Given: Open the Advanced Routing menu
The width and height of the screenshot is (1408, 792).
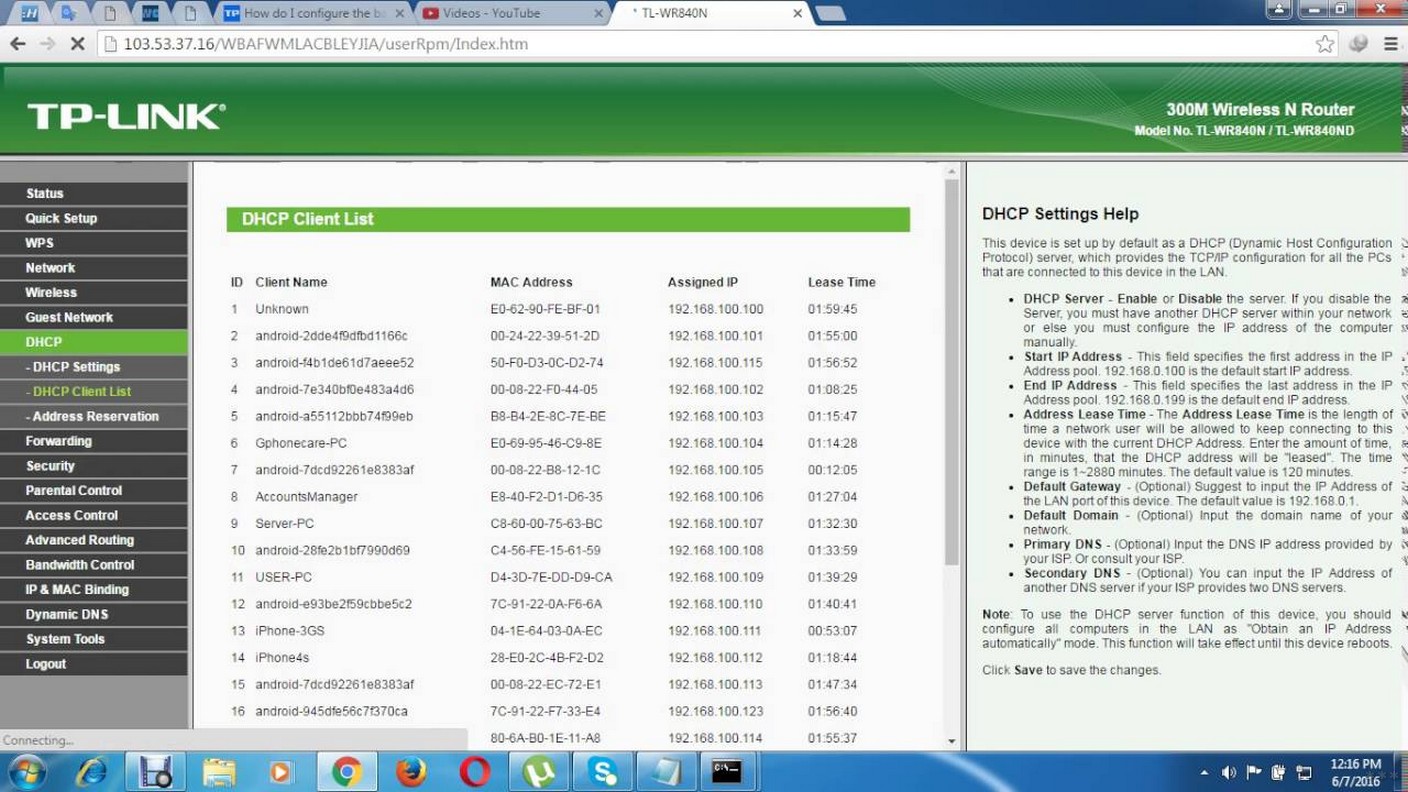Looking at the screenshot, I should tap(93, 540).
